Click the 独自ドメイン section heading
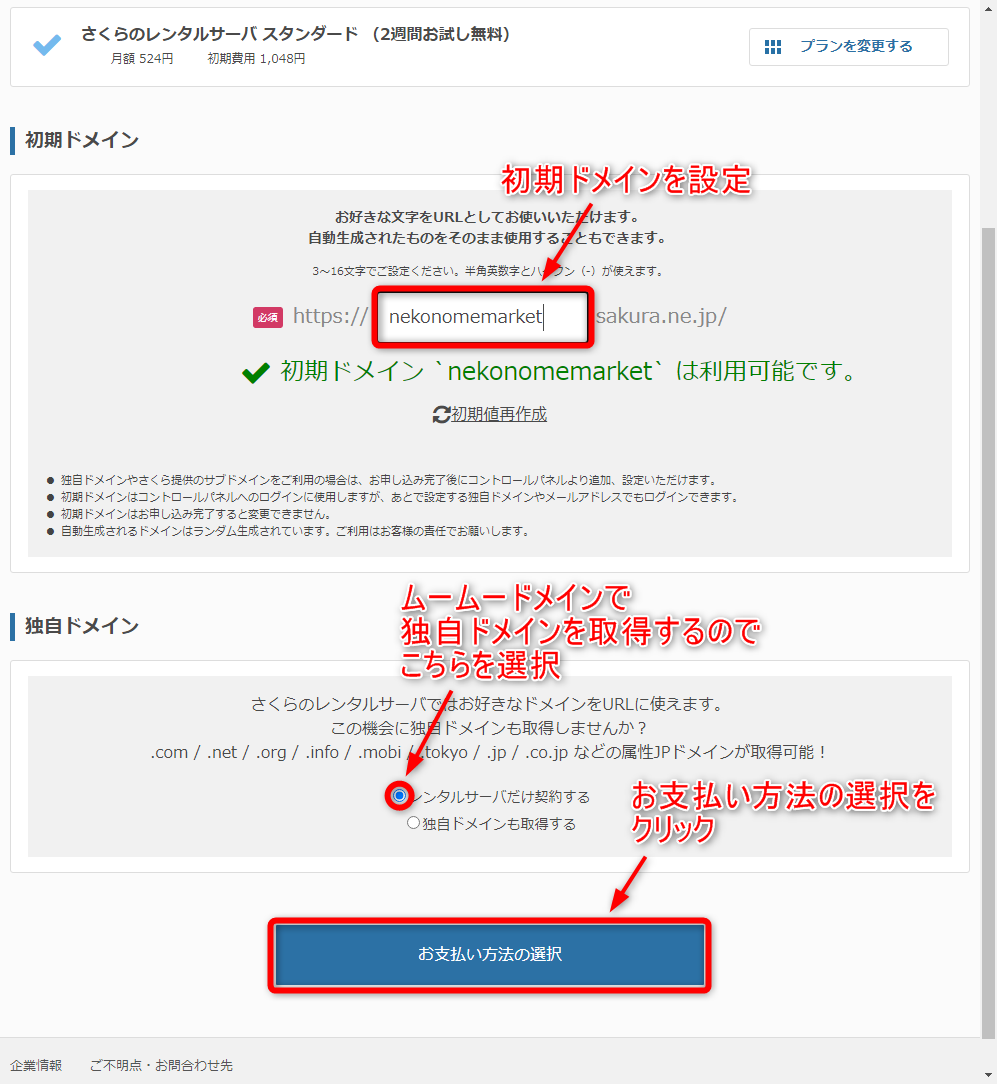 pyautogui.click(x=82, y=626)
